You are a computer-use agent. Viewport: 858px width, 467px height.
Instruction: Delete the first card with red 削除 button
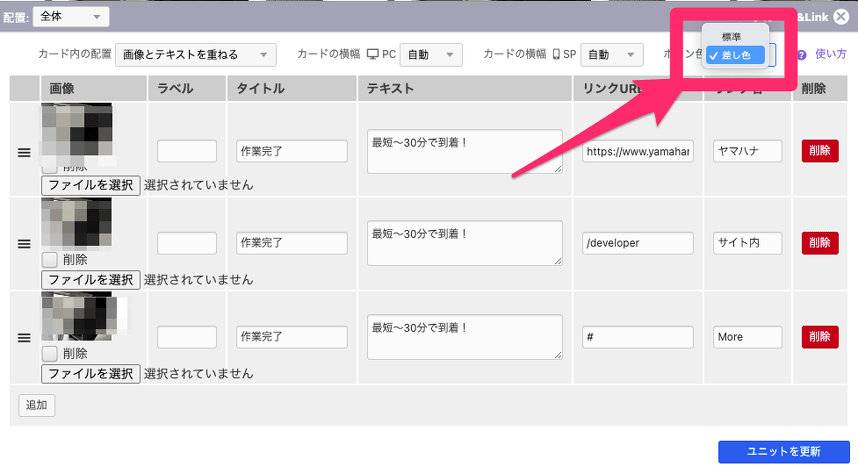(819, 151)
